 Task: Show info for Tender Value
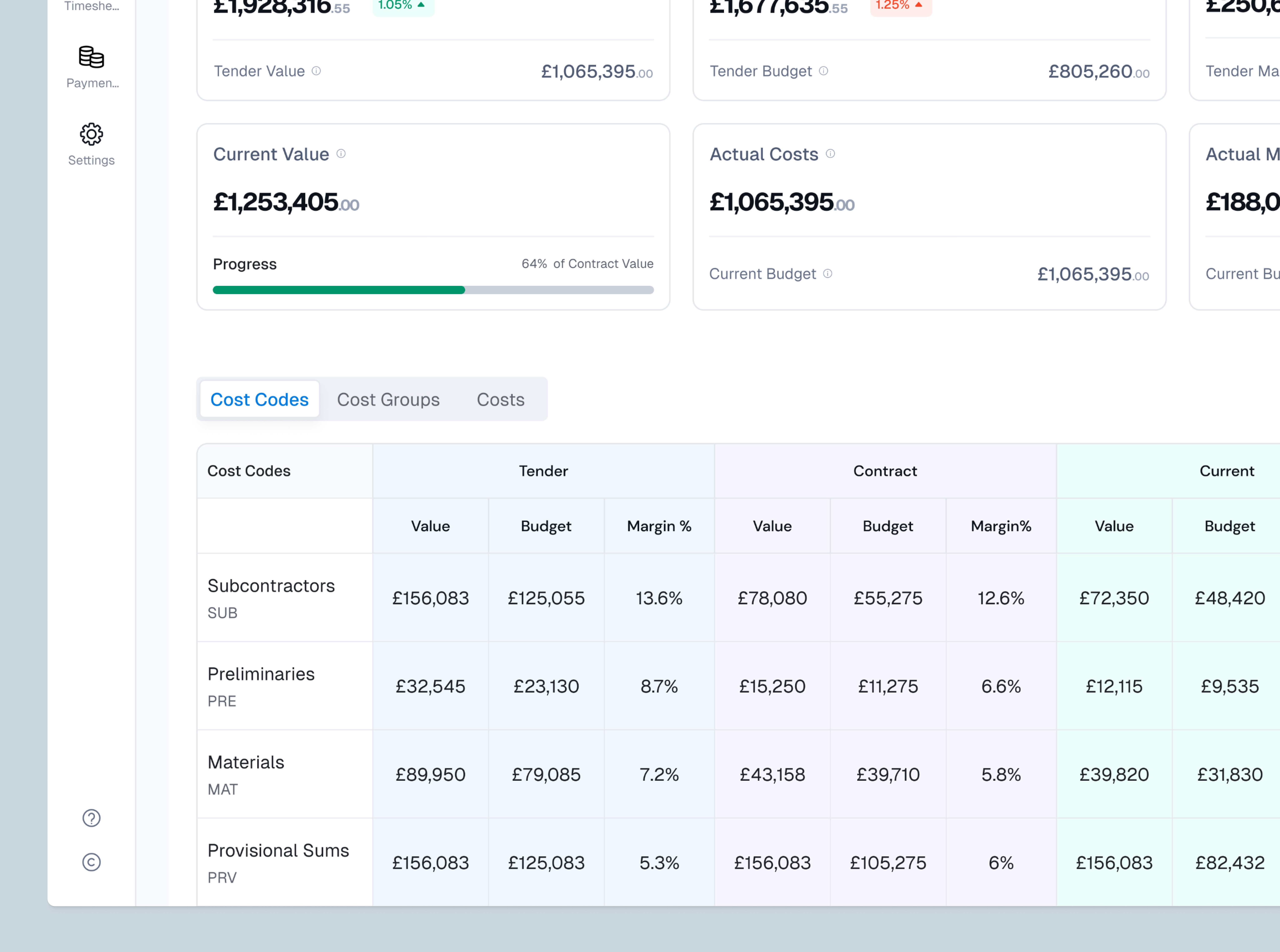click(316, 71)
